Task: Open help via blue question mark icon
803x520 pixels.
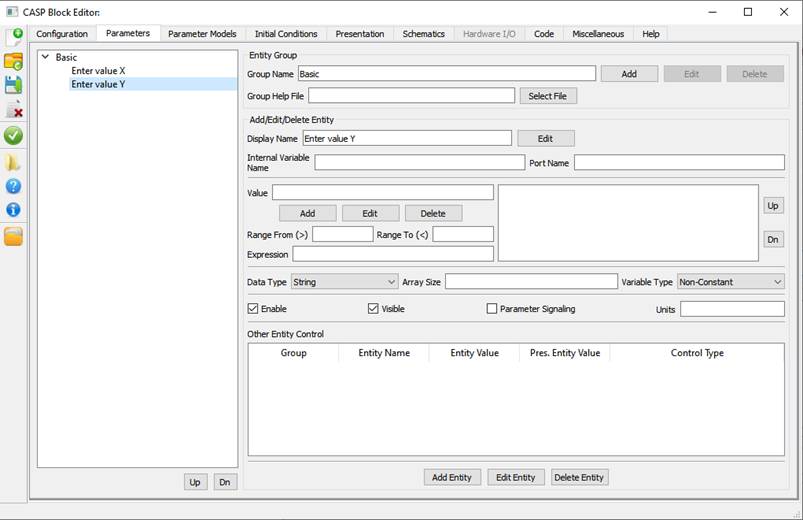Action: pos(14,186)
